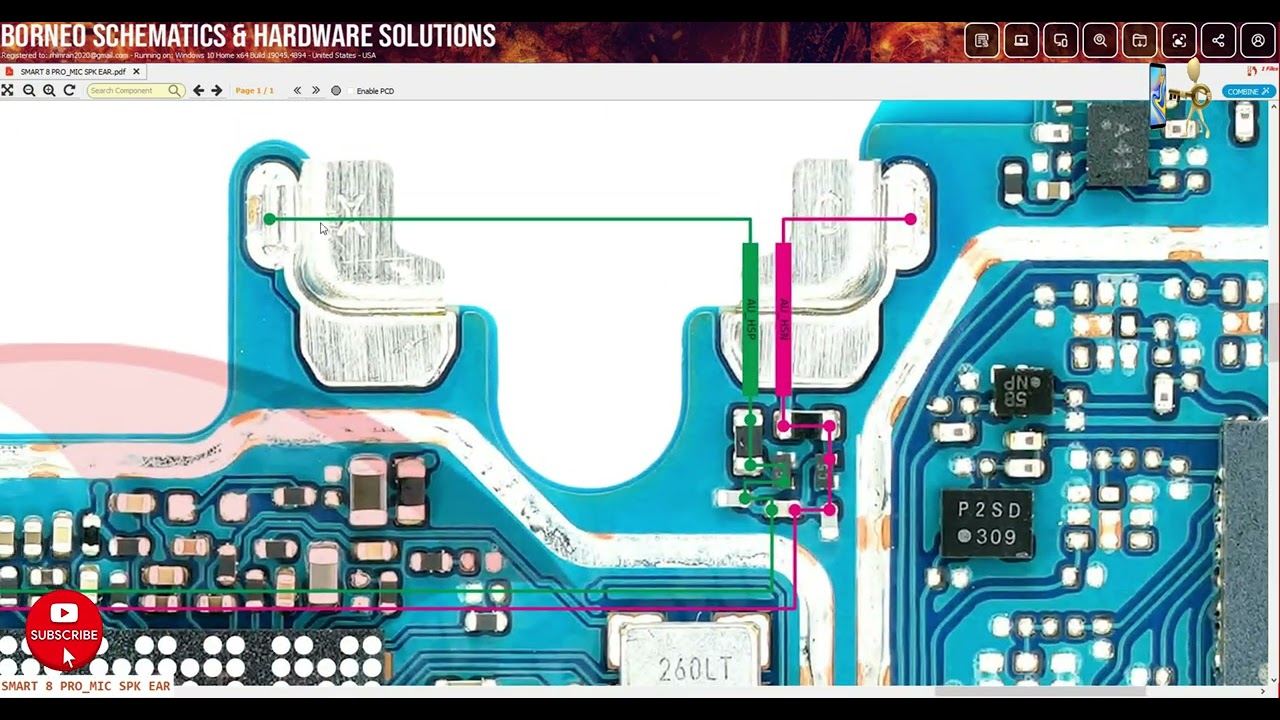
Task: Jump to previous page with double-left chevron
Action: pos(297,90)
